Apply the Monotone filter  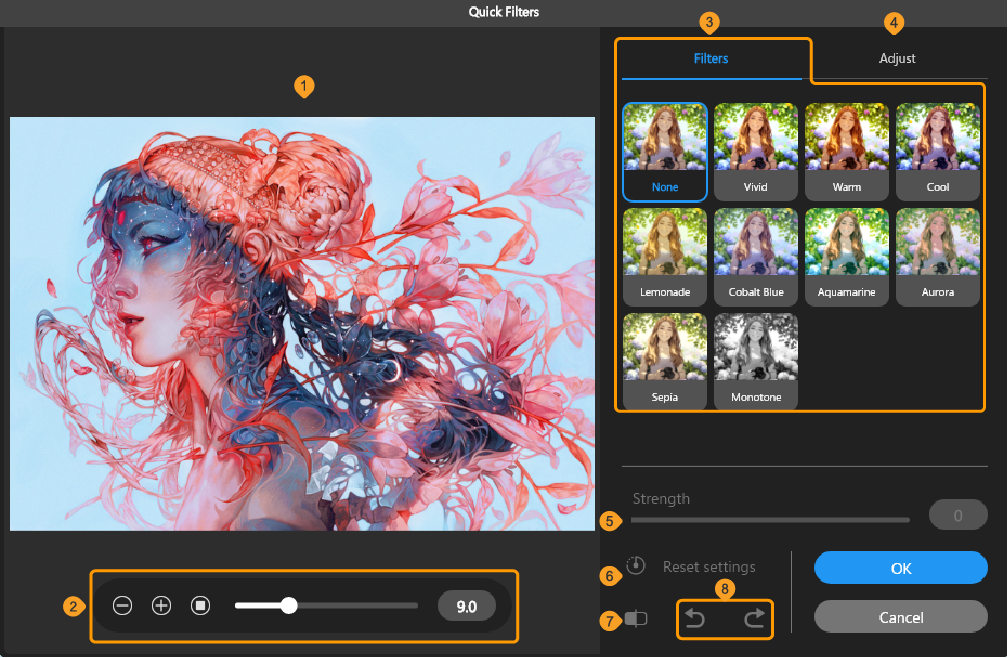point(756,362)
